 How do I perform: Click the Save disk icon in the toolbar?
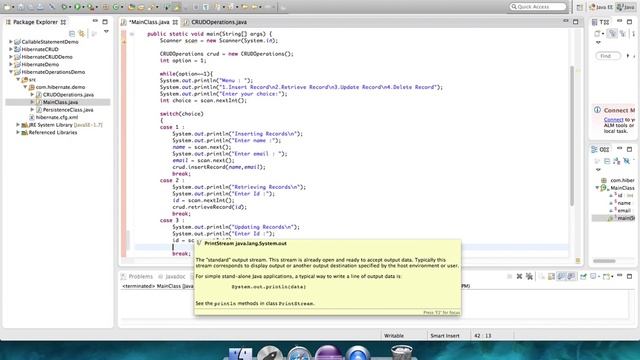coord(21,7)
